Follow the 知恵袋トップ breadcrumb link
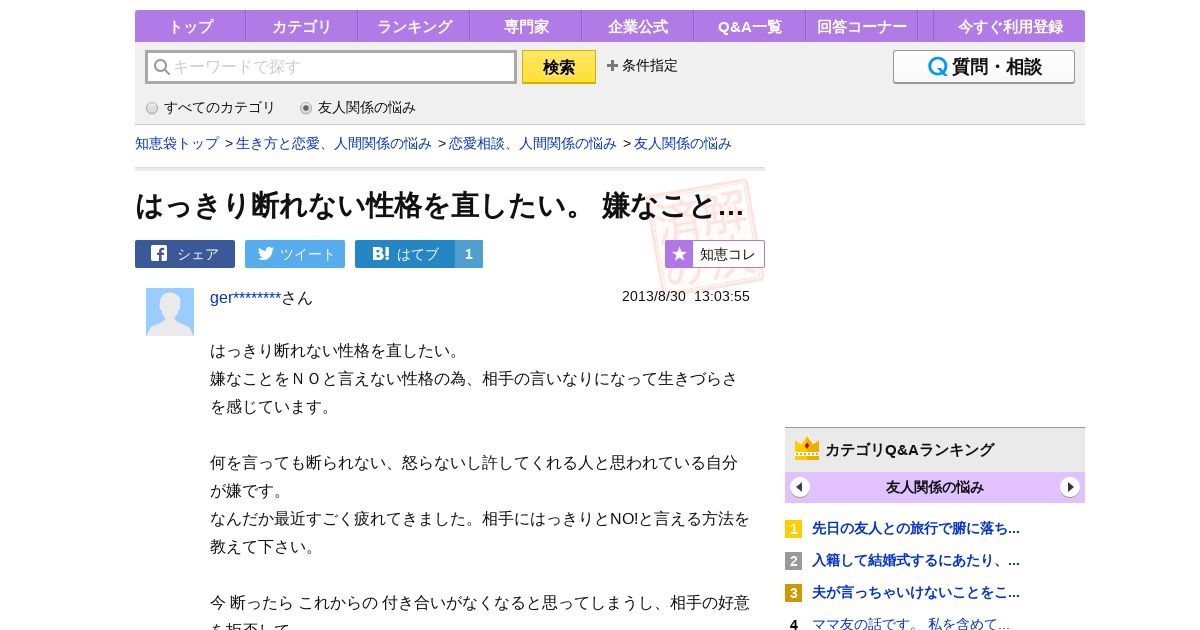The height and width of the screenshot is (630, 1200). (177, 143)
